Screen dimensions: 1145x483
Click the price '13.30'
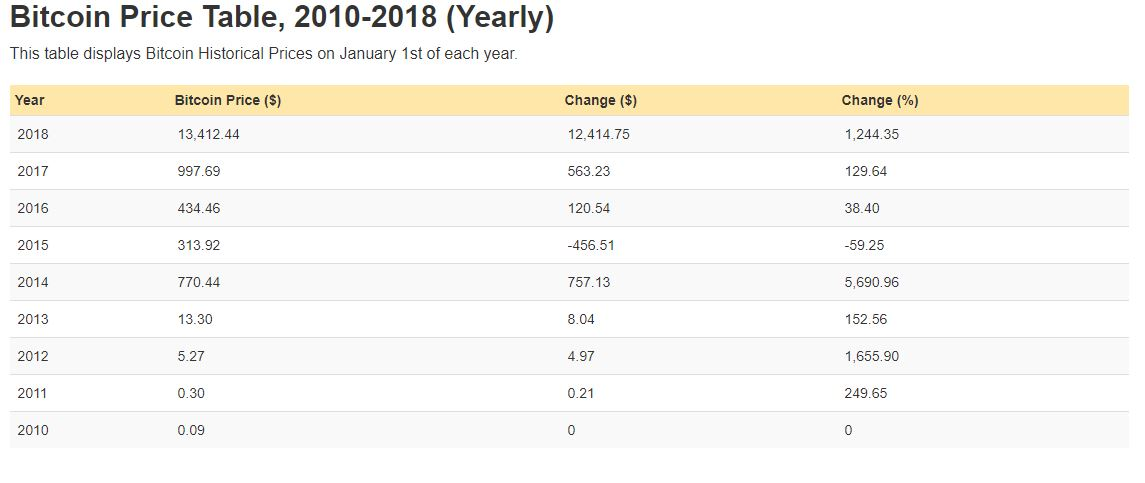pos(195,319)
